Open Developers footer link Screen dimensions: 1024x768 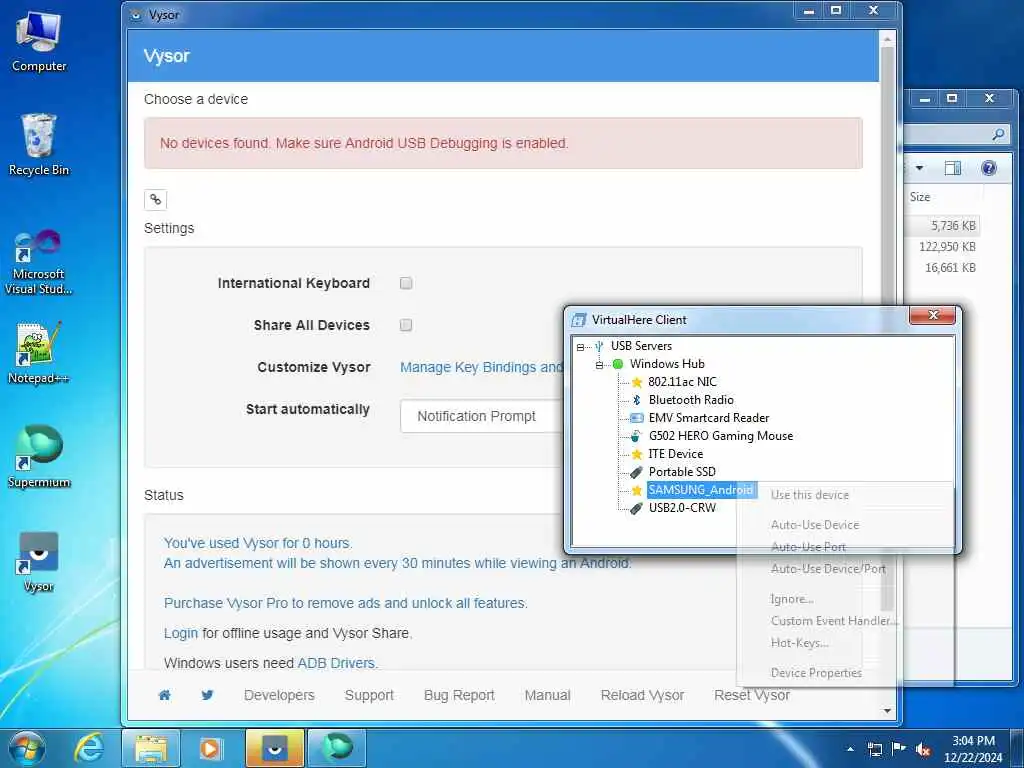(x=279, y=695)
